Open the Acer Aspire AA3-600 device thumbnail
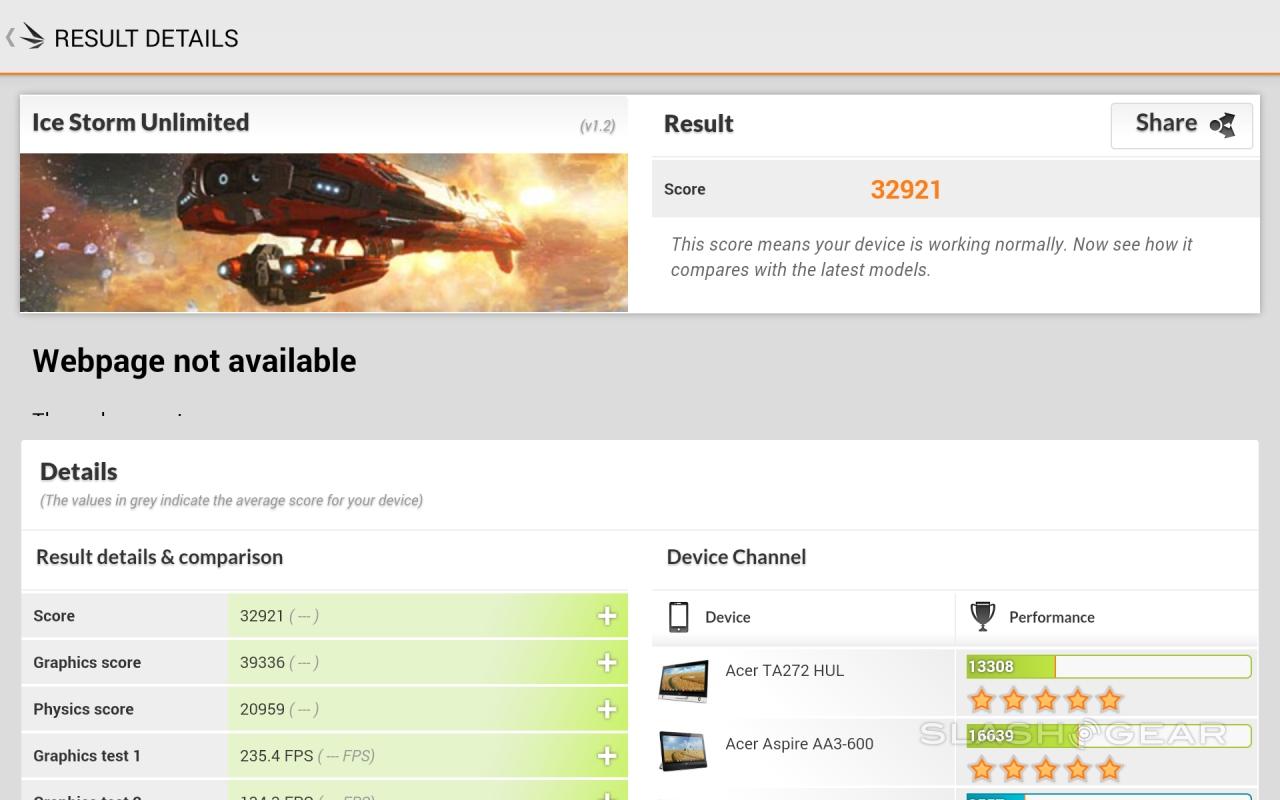 [x=684, y=750]
